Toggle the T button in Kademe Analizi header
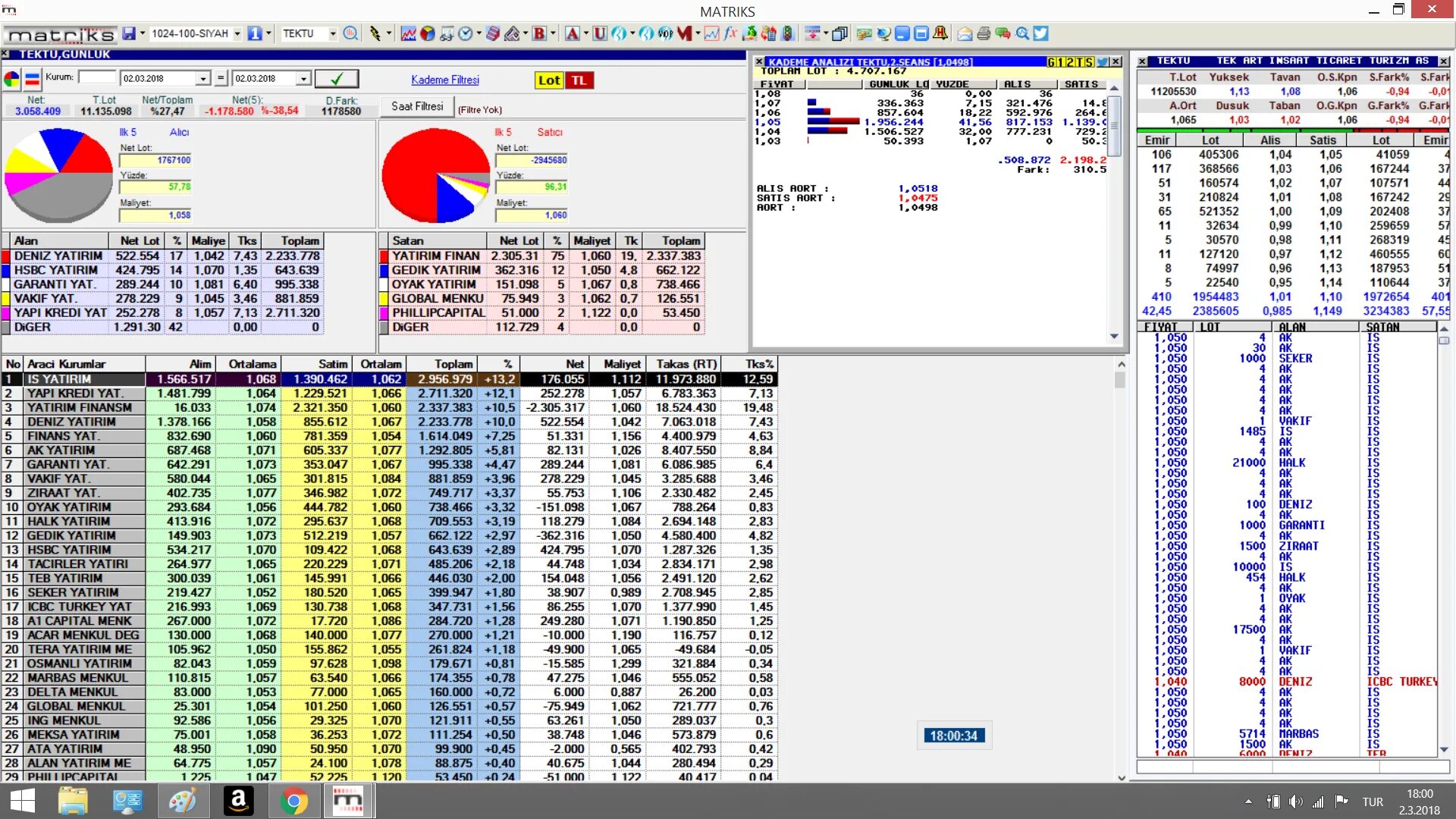The image size is (1456, 819). click(x=1080, y=62)
